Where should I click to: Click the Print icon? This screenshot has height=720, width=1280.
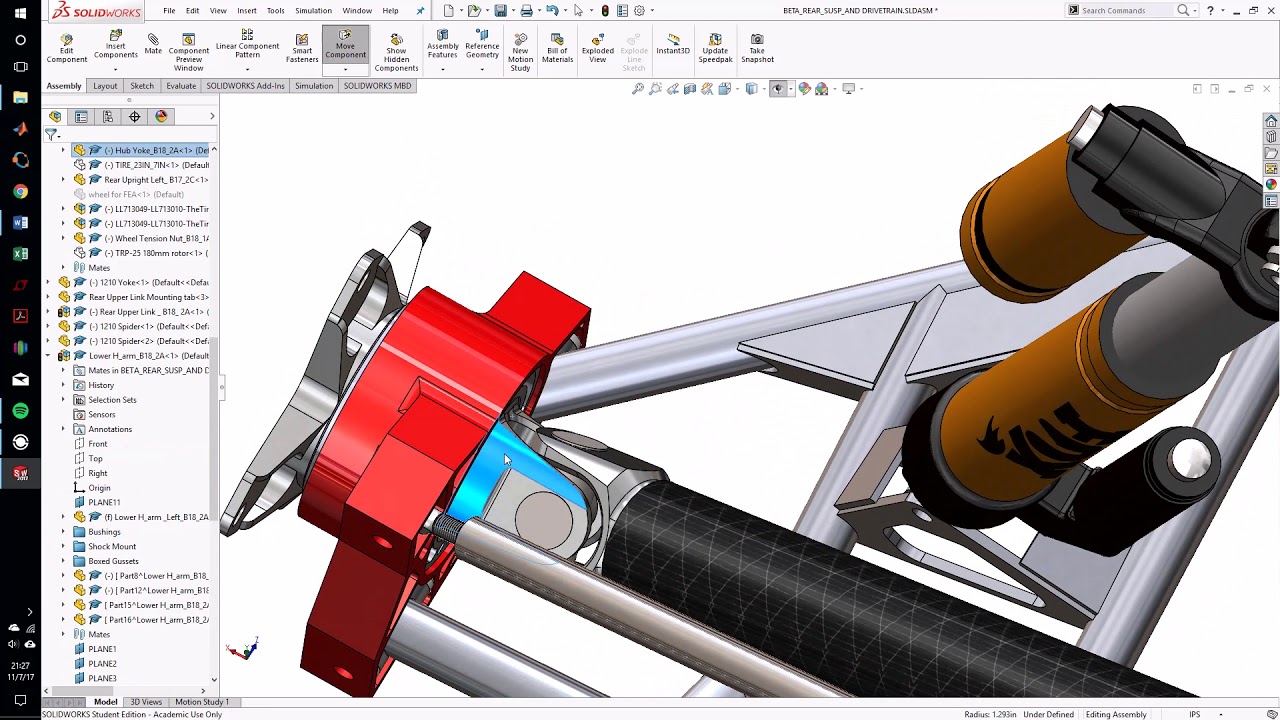[x=526, y=10]
